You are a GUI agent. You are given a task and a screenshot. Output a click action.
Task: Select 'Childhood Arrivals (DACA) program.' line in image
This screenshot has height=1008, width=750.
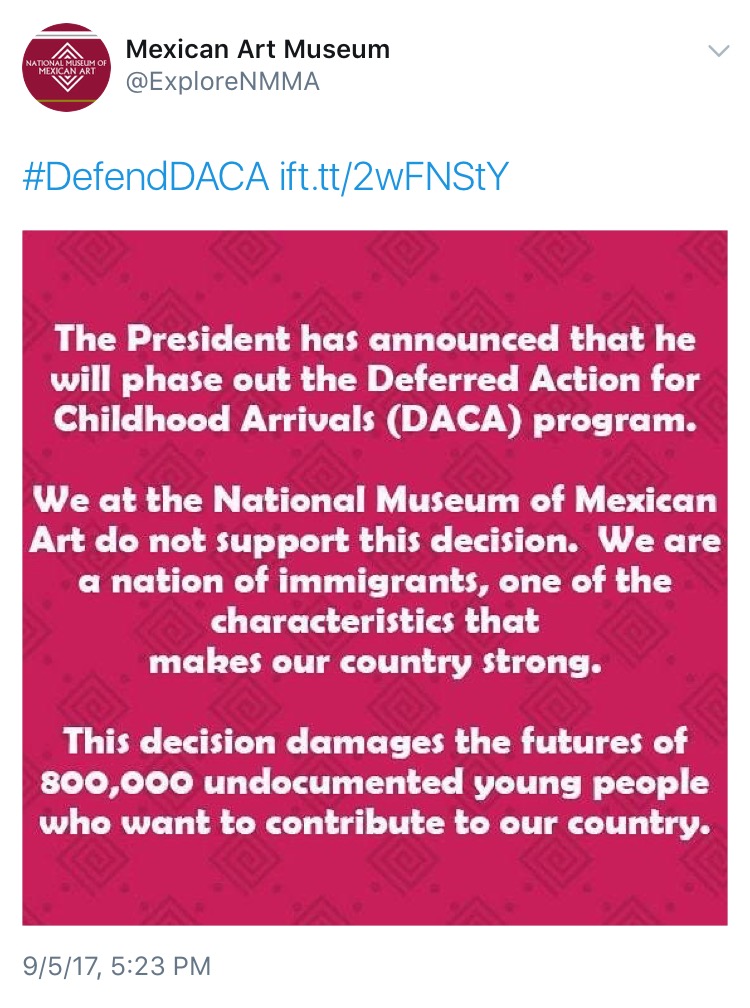coord(375,420)
